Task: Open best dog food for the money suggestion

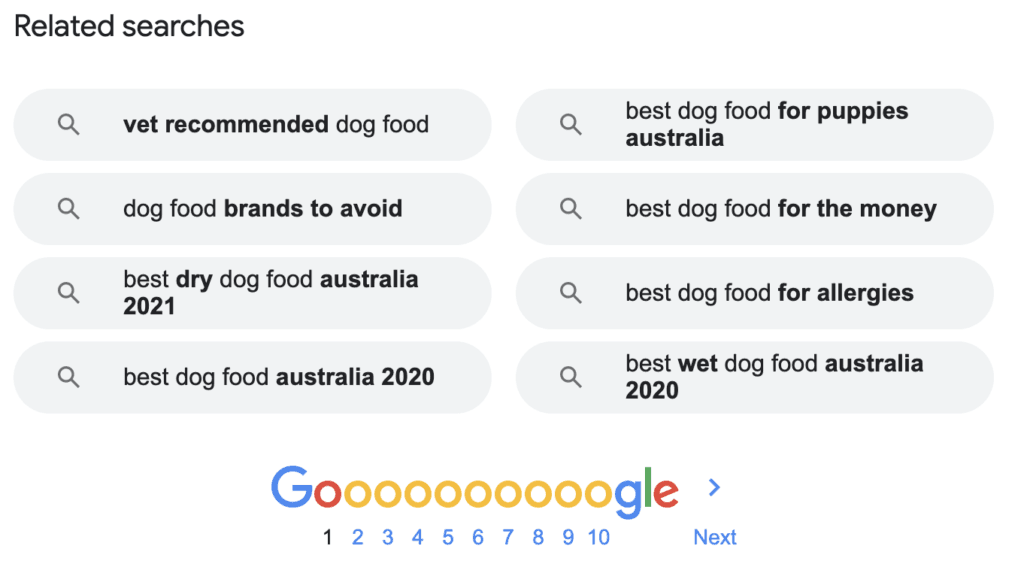Action: pos(781,209)
